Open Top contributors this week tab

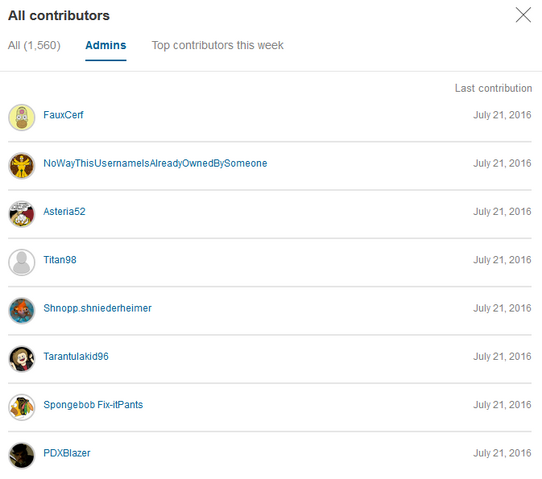pos(217,45)
